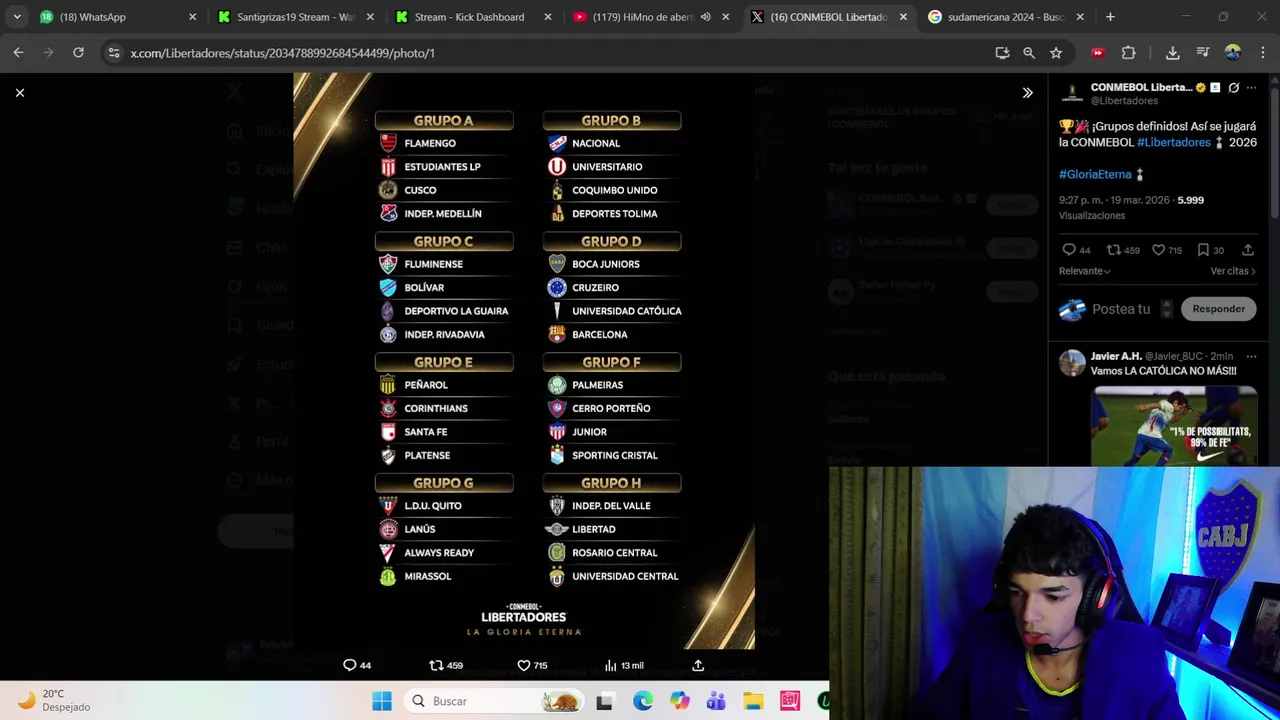
Task: Switch to the Stream - Kick Dashboard tab
Action: (x=474, y=17)
